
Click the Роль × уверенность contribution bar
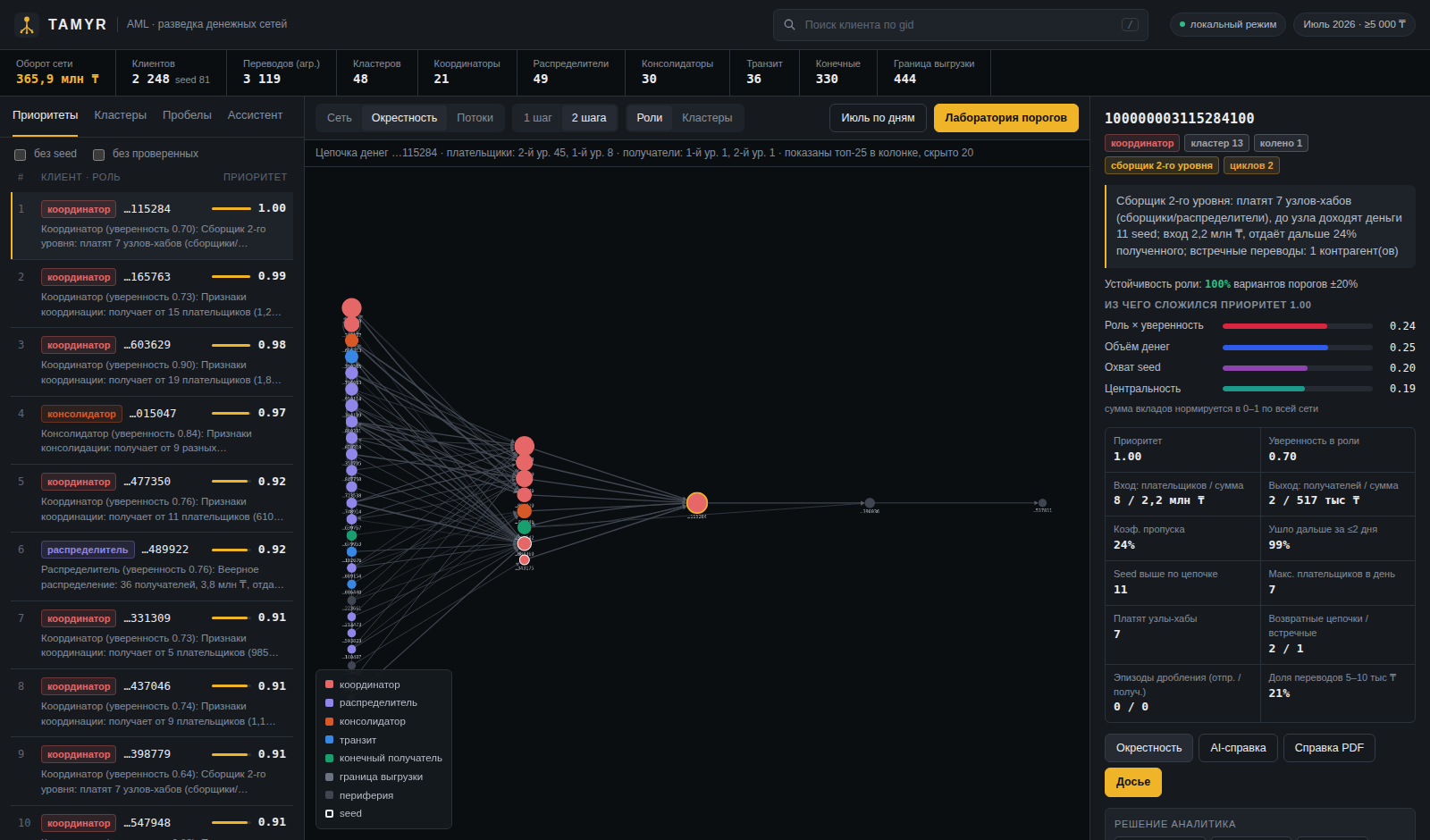1298,326
